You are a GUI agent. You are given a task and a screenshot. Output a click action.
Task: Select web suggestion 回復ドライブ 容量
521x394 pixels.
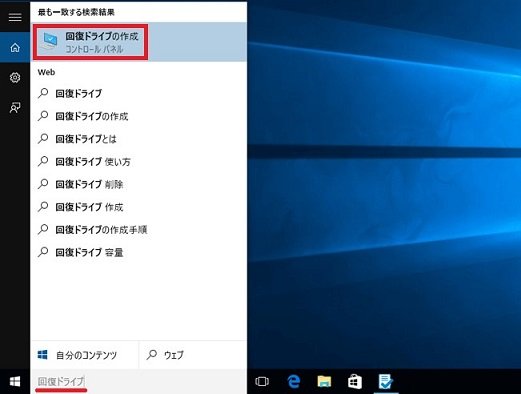[x=139, y=252]
